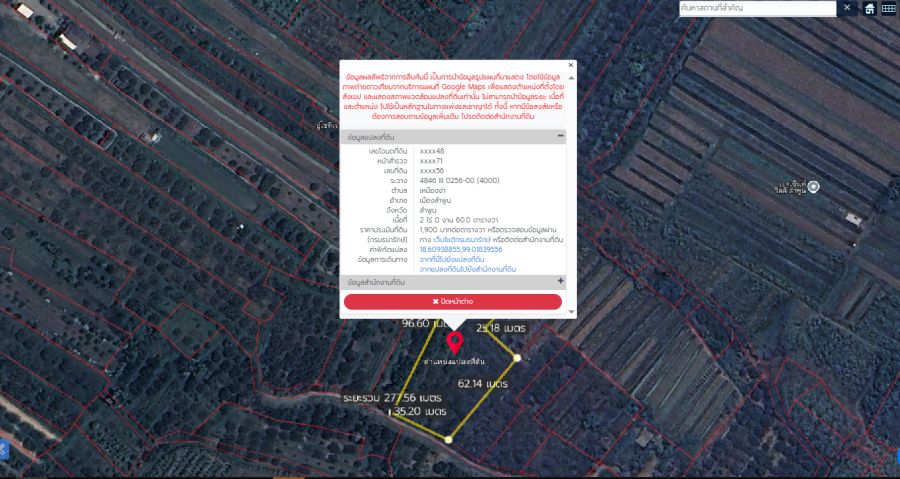Click the home icon in top toolbar
The width and height of the screenshot is (900, 479).
870,8
